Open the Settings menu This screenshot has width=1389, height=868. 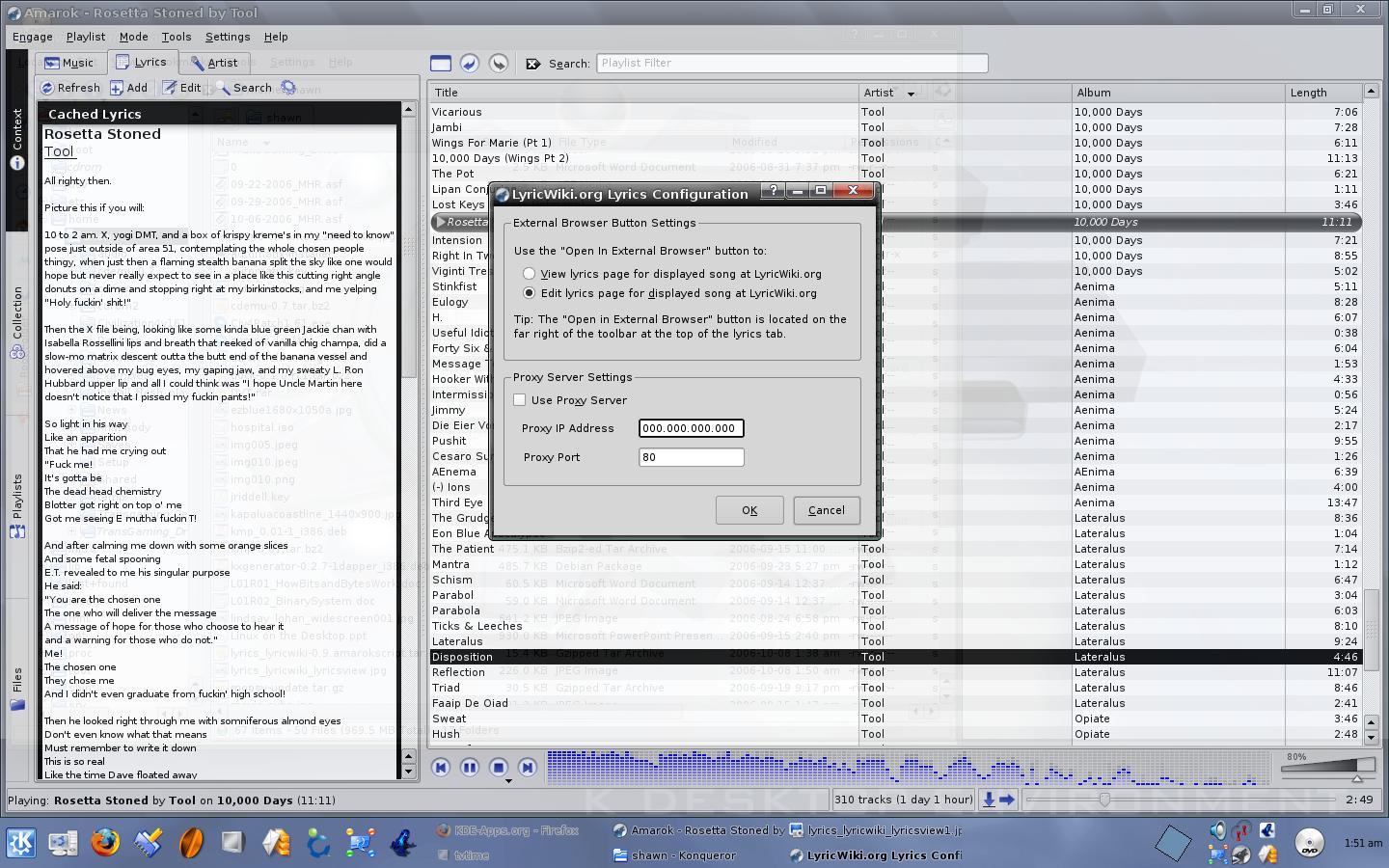coord(228,37)
